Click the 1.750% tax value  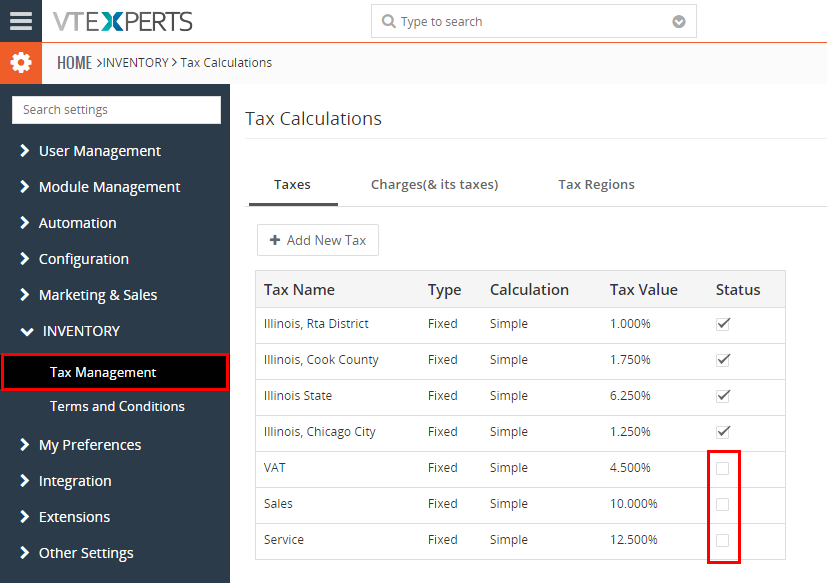pos(630,359)
